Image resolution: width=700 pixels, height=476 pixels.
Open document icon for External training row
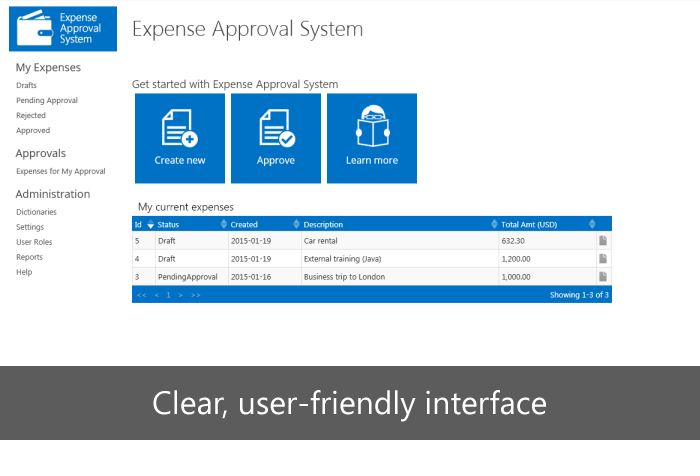pos(603,259)
